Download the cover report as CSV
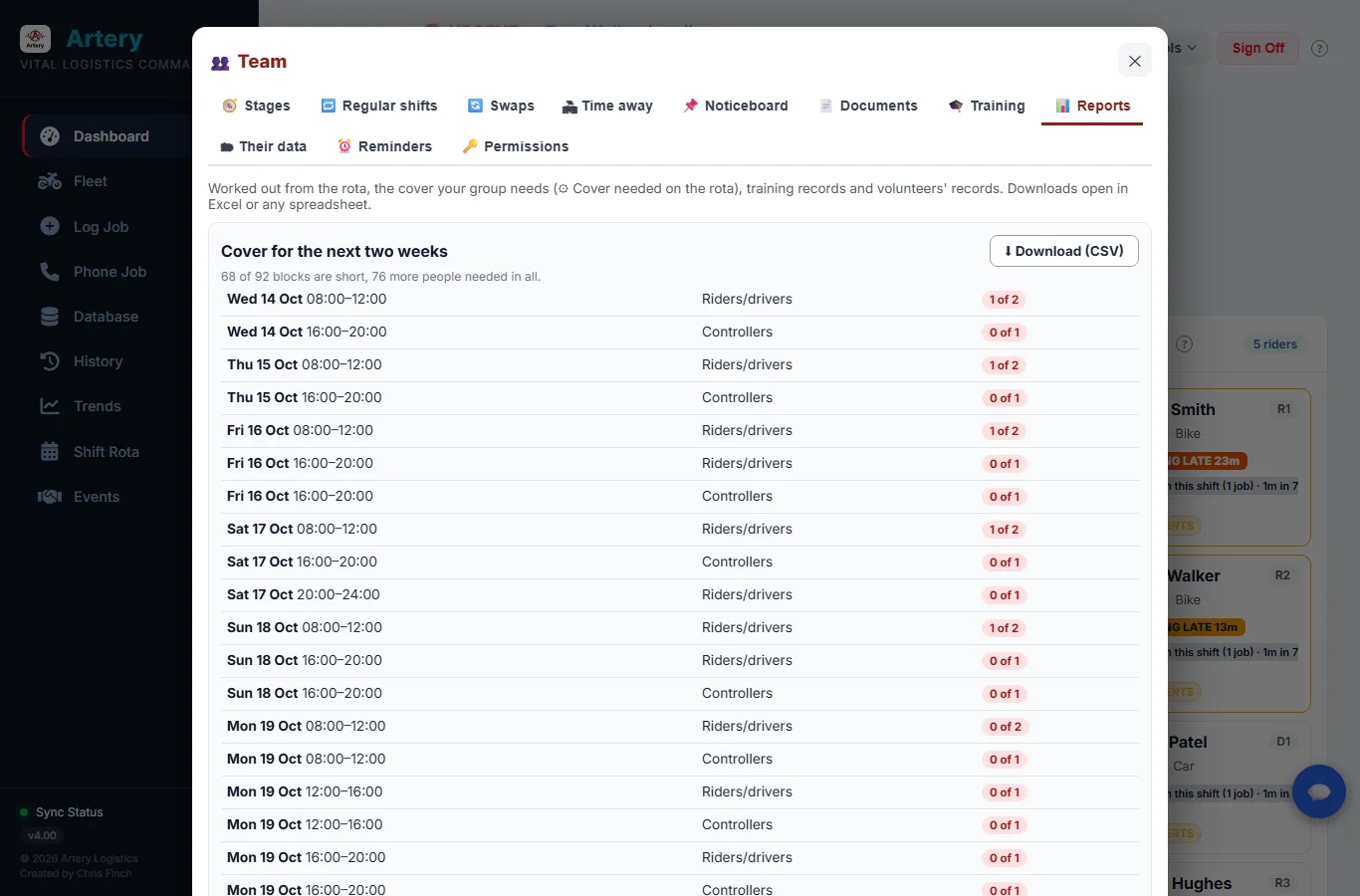This screenshot has width=1360, height=896. (x=1064, y=251)
